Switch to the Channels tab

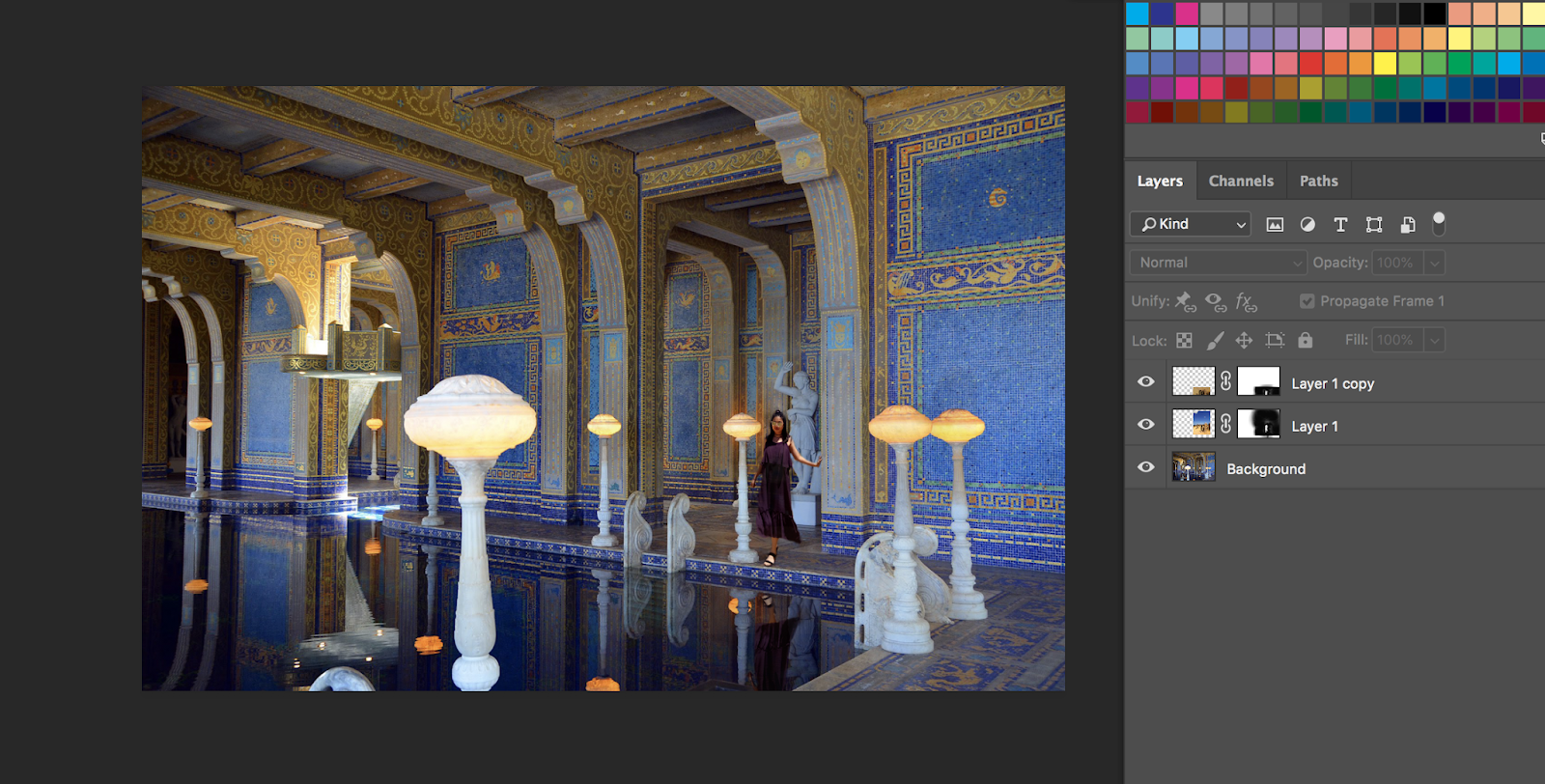1241,181
